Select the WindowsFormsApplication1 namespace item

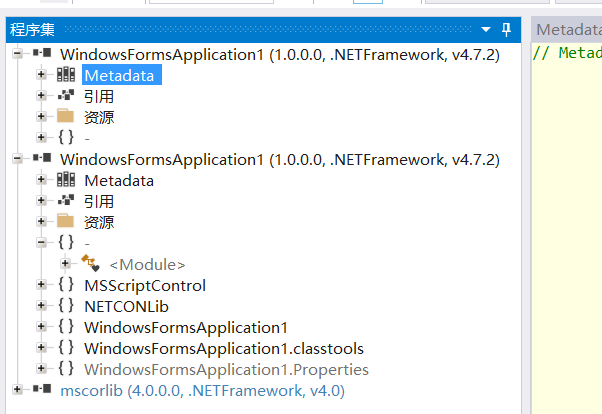point(185,327)
